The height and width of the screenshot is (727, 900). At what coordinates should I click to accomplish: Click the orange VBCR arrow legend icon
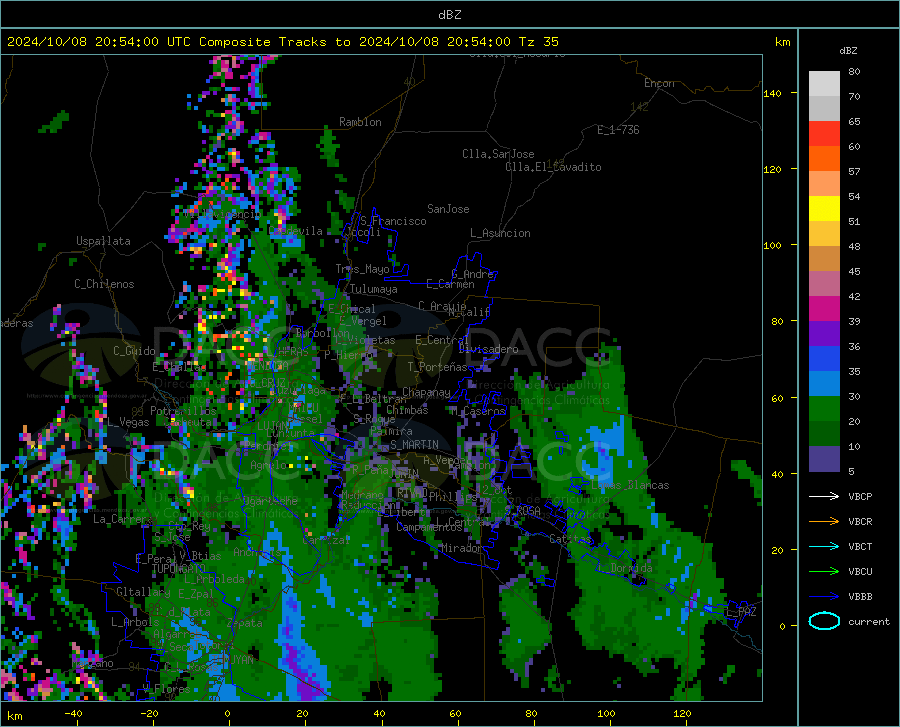(824, 521)
